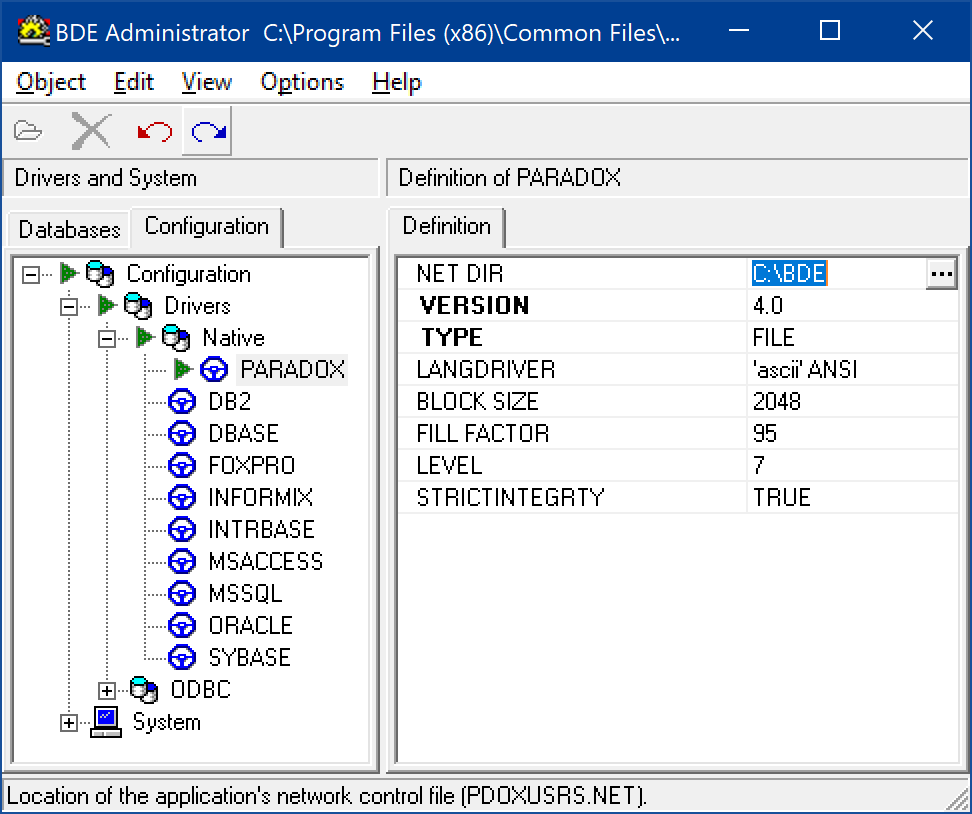
Task: Click the ORACLE driver icon
Action: coord(182,626)
